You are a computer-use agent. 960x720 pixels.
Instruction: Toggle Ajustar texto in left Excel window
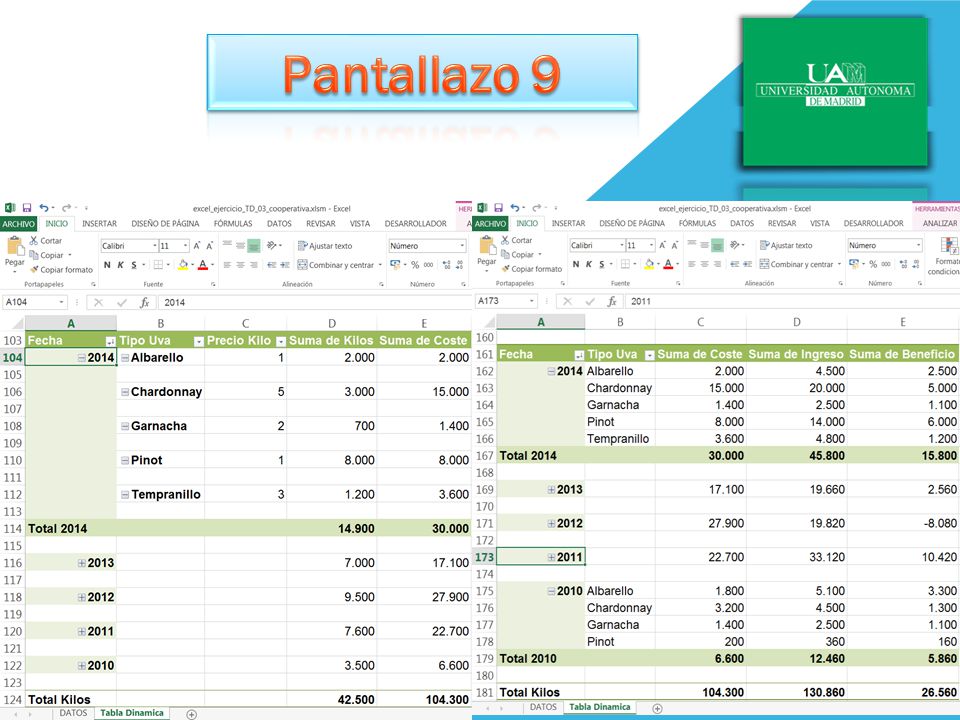(325, 246)
